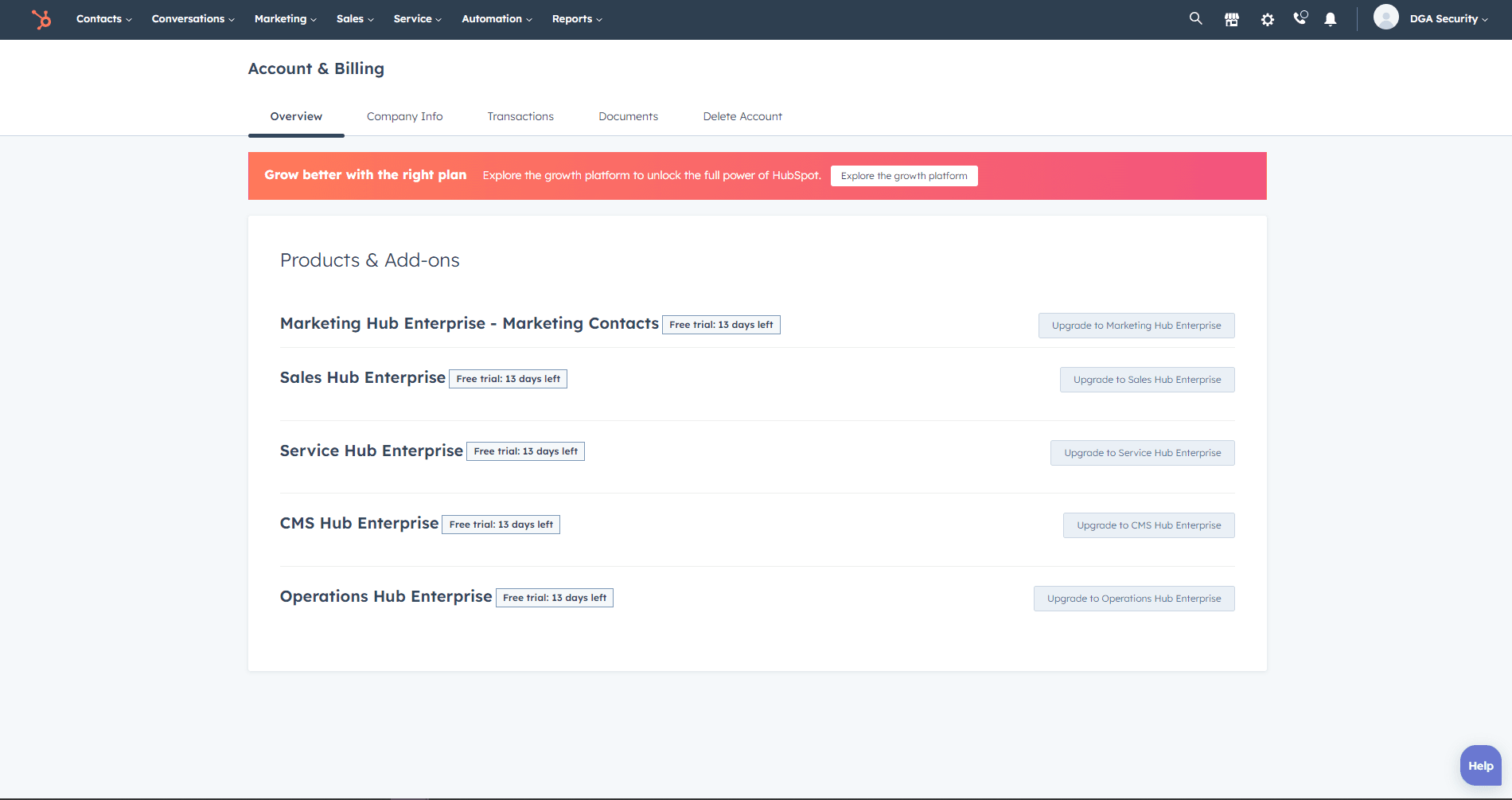1512x800 pixels.
Task: Switch to the Transactions tab
Action: point(520,116)
